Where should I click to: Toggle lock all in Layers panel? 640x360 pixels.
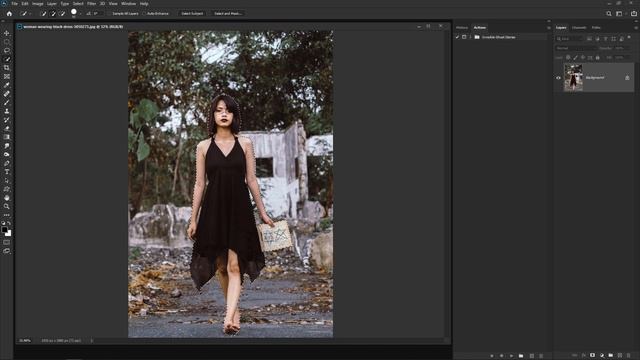coord(598,58)
